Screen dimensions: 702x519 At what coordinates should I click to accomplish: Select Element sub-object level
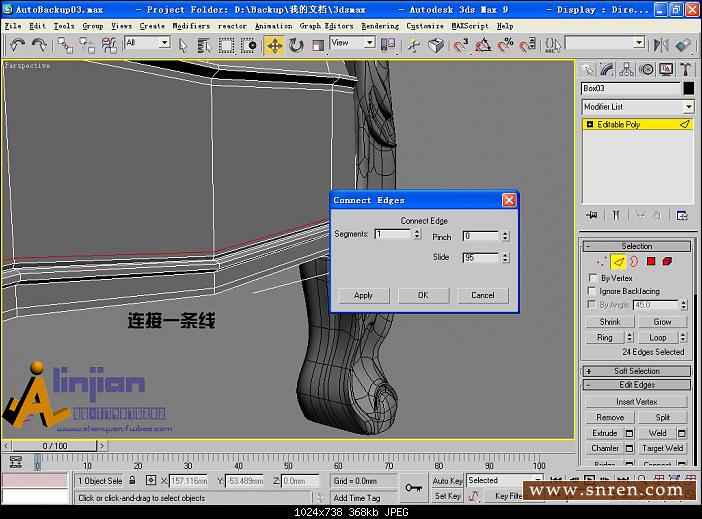click(667, 262)
